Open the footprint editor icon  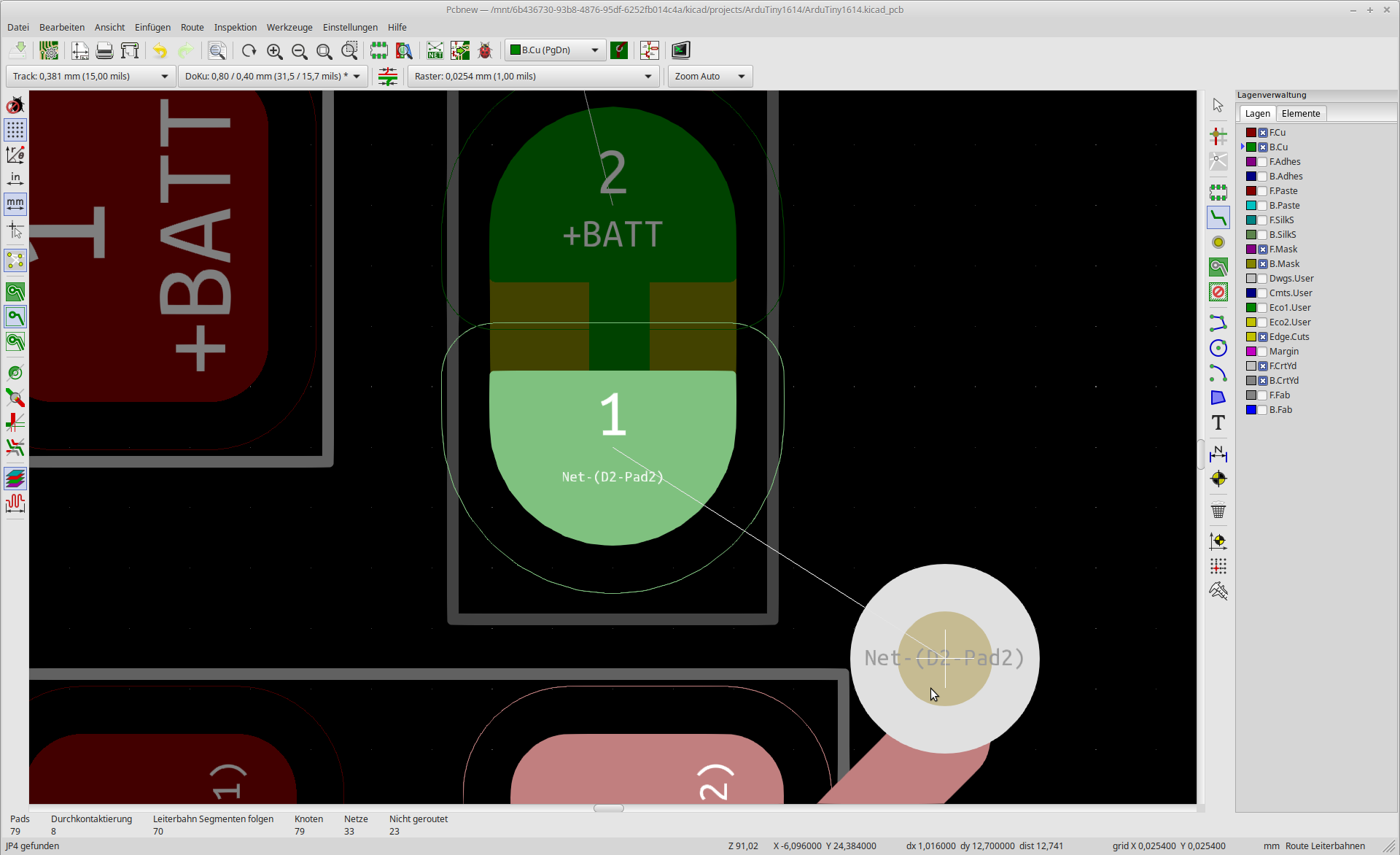(379, 50)
